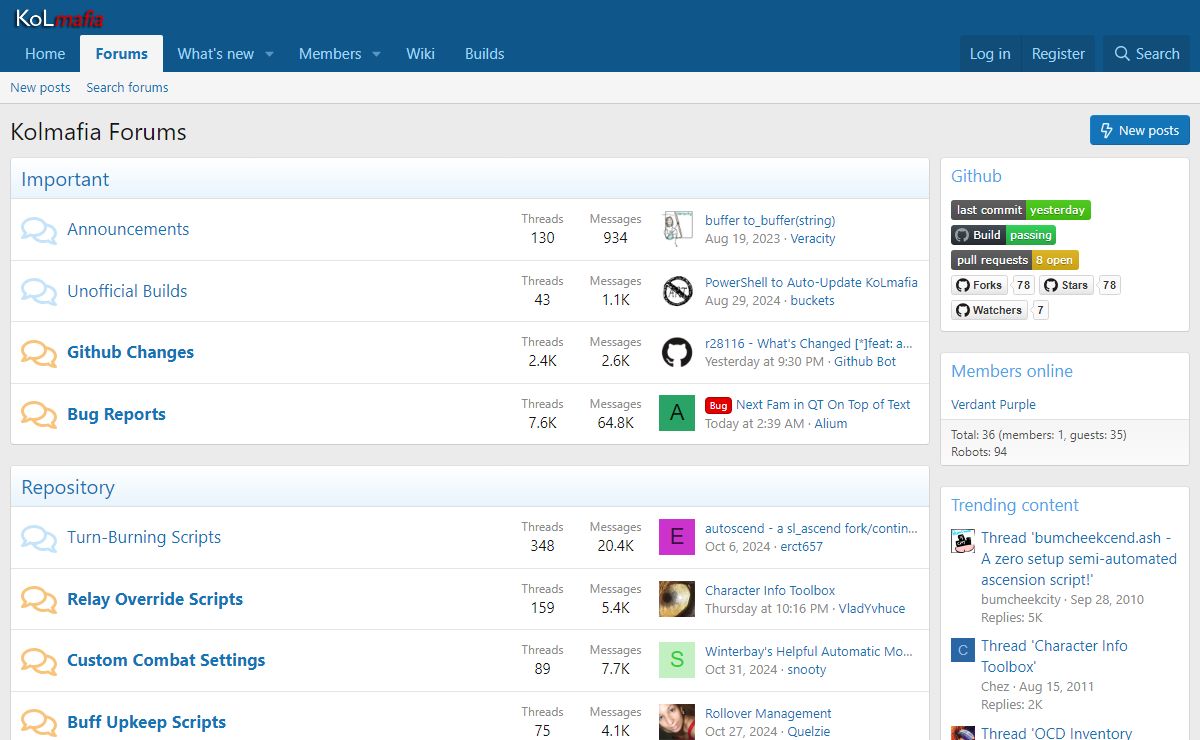Image resolution: width=1200 pixels, height=740 pixels.
Task: Open Quelzie's avatar in Buff Upkeep row
Action: click(x=677, y=722)
